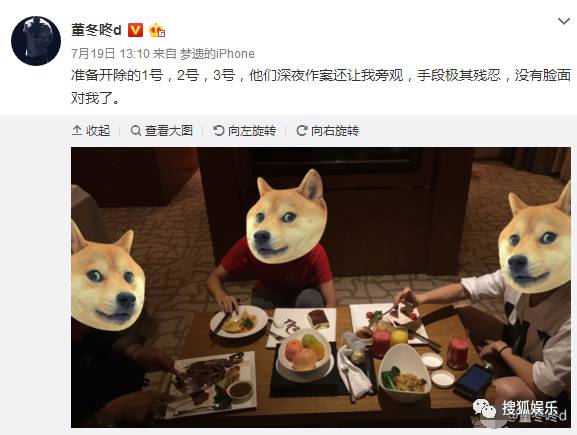Click the up-arrow collapse icon
Image resolution: width=577 pixels, height=435 pixels.
pyautogui.click(x=77, y=130)
